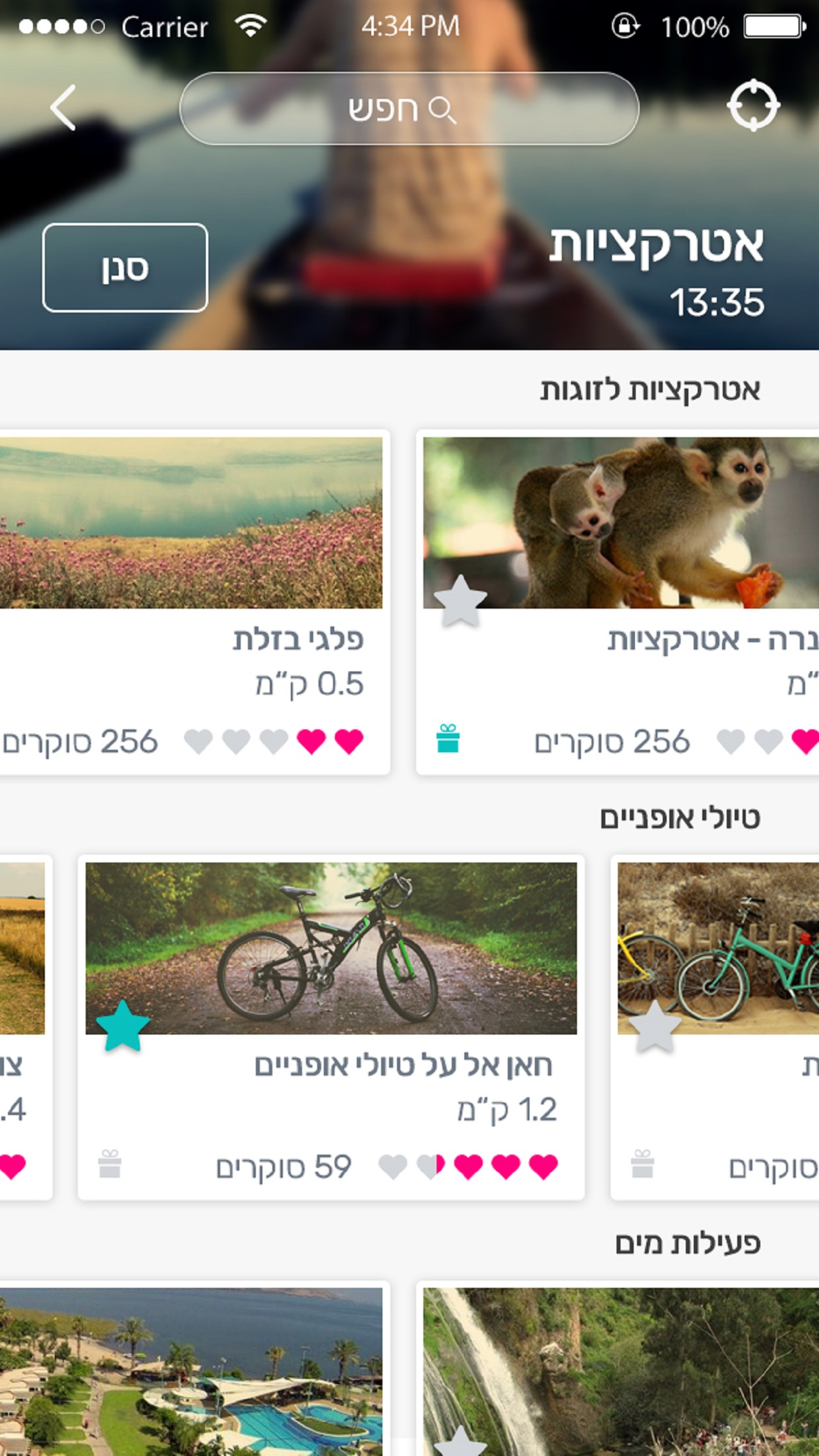Toggle gray favorite star on monkey card
Screen dimensions: 819x1456
(460, 600)
